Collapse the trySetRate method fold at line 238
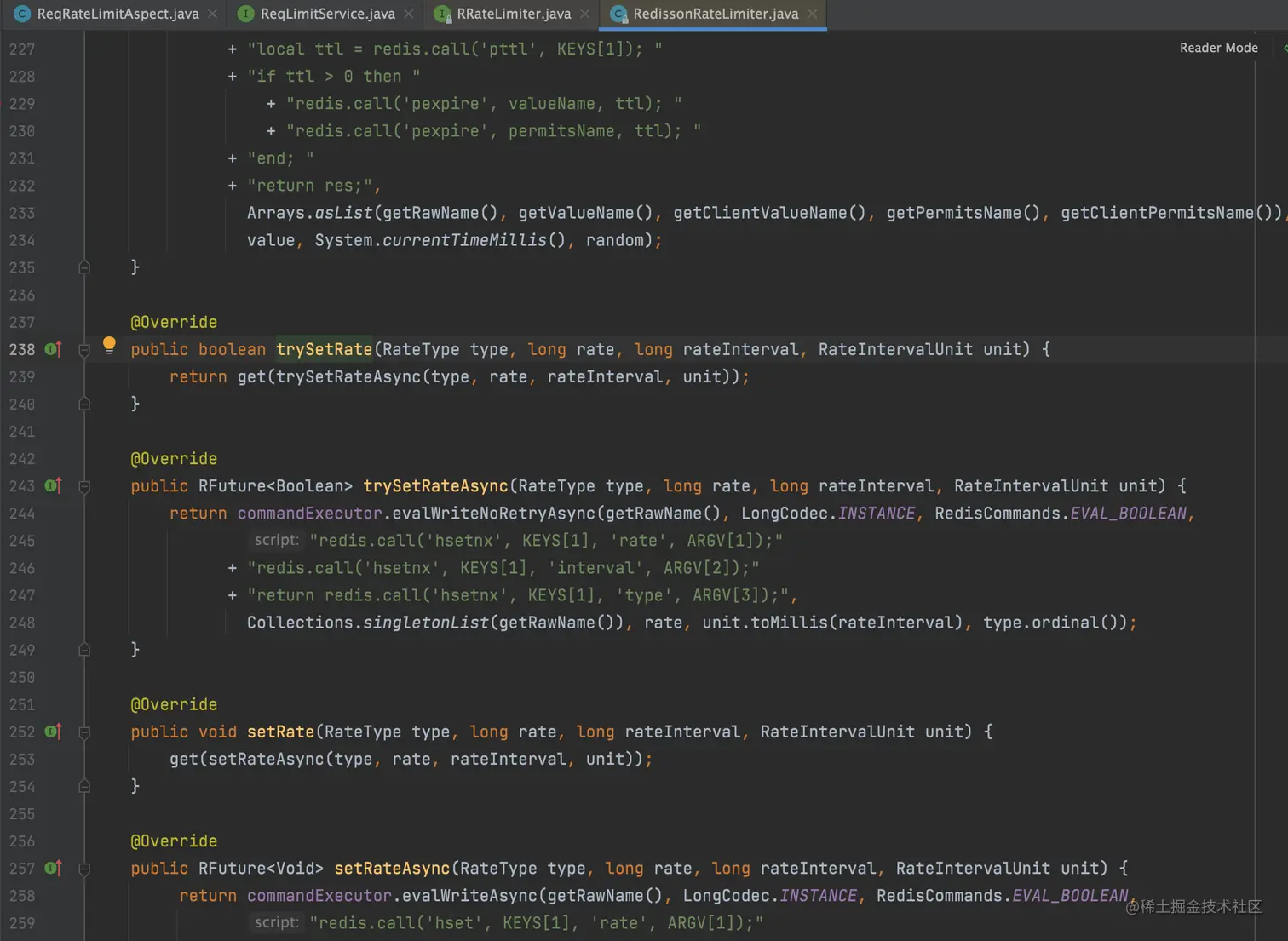This screenshot has height=941, width=1288. point(84,349)
